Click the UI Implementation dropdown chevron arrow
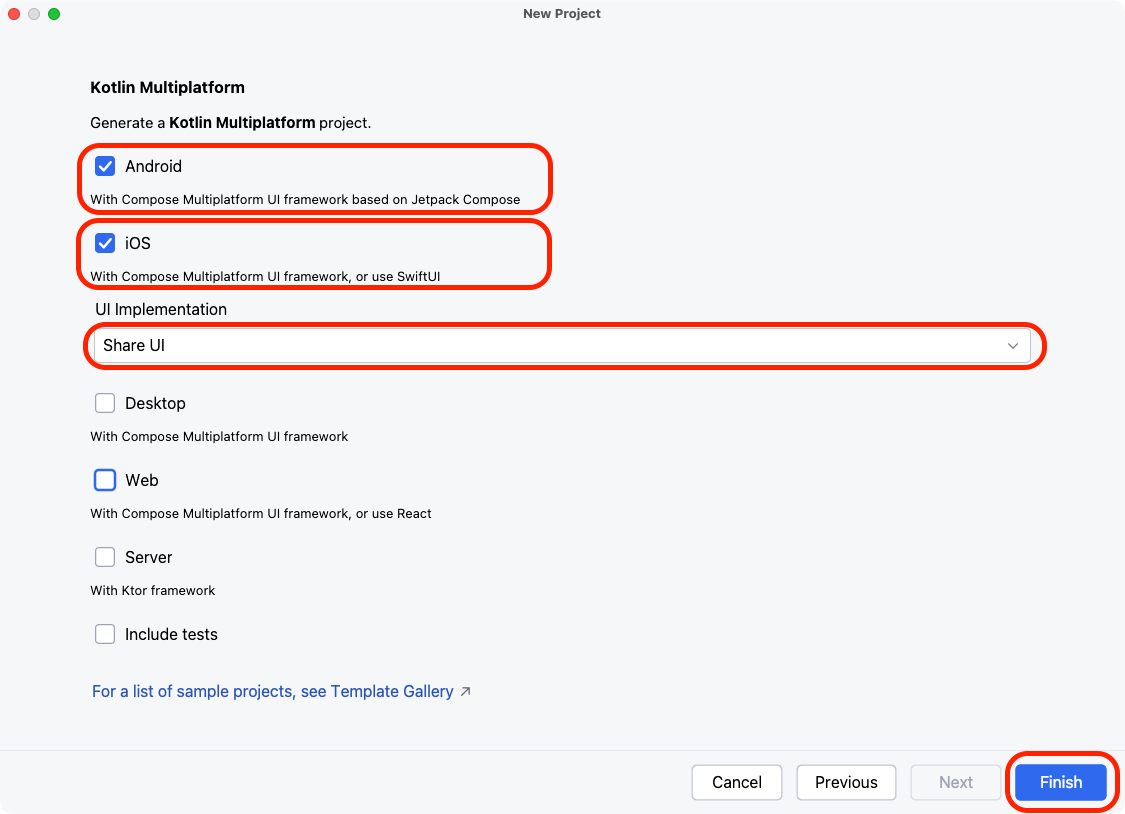Screen dimensions: 1125x814 pyautogui.click(x=1012, y=346)
